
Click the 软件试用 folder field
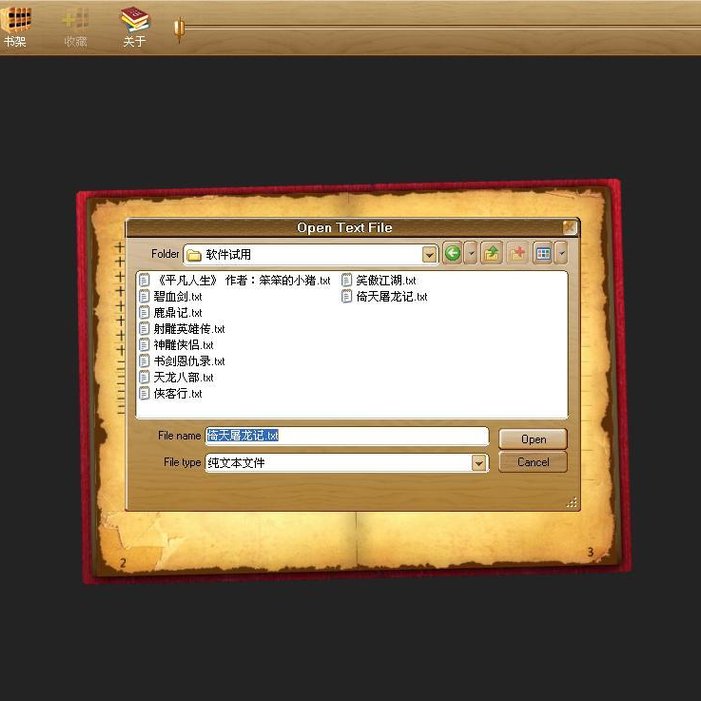click(x=310, y=255)
